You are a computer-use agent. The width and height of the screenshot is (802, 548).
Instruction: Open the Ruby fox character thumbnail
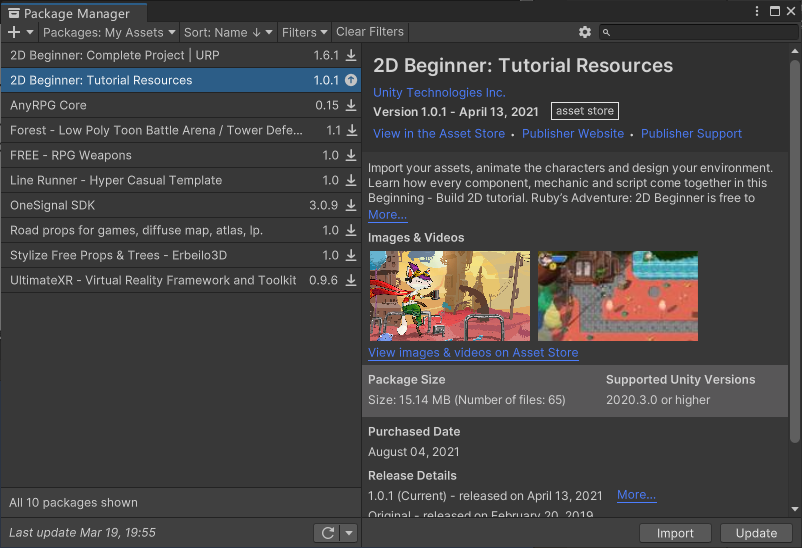click(x=450, y=296)
